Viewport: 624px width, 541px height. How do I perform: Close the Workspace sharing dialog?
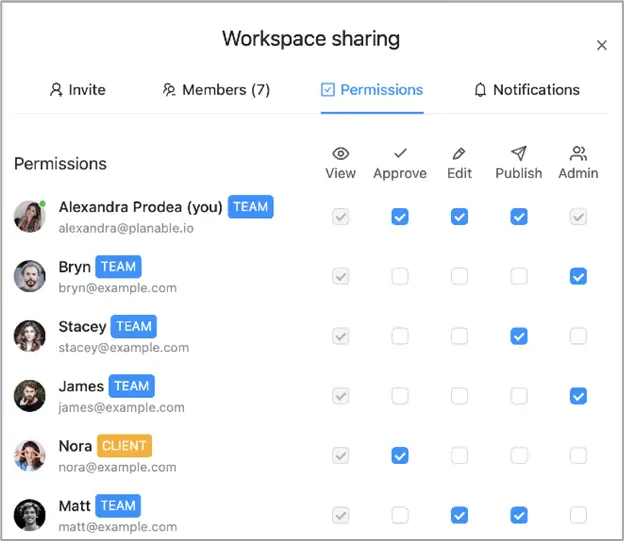pyautogui.click(x=601, y=45)
